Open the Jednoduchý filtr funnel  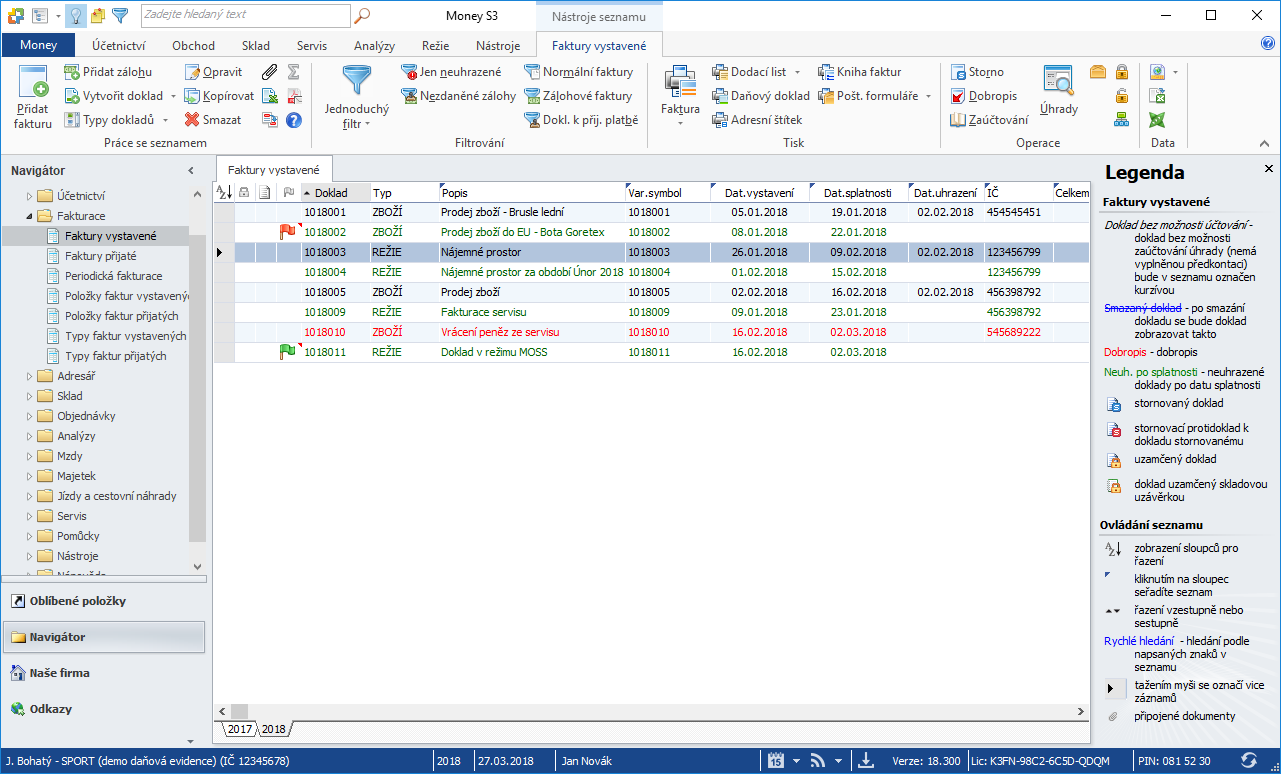coord(356,84)
